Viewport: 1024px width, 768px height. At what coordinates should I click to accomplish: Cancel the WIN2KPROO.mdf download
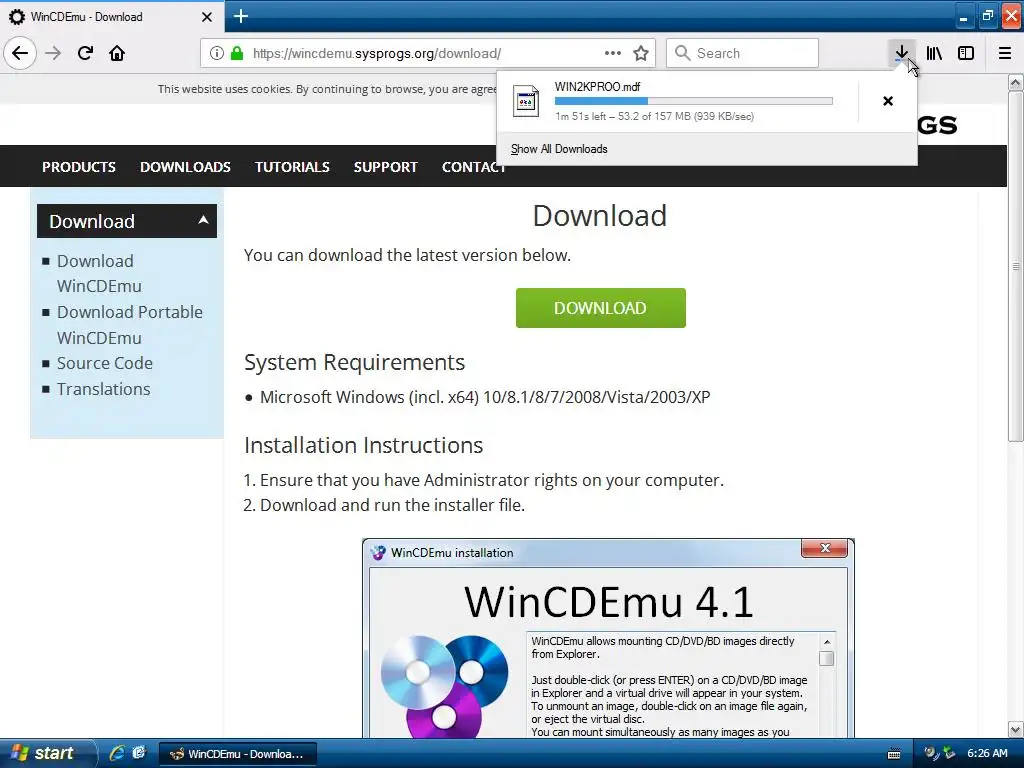tap(888, 101)
